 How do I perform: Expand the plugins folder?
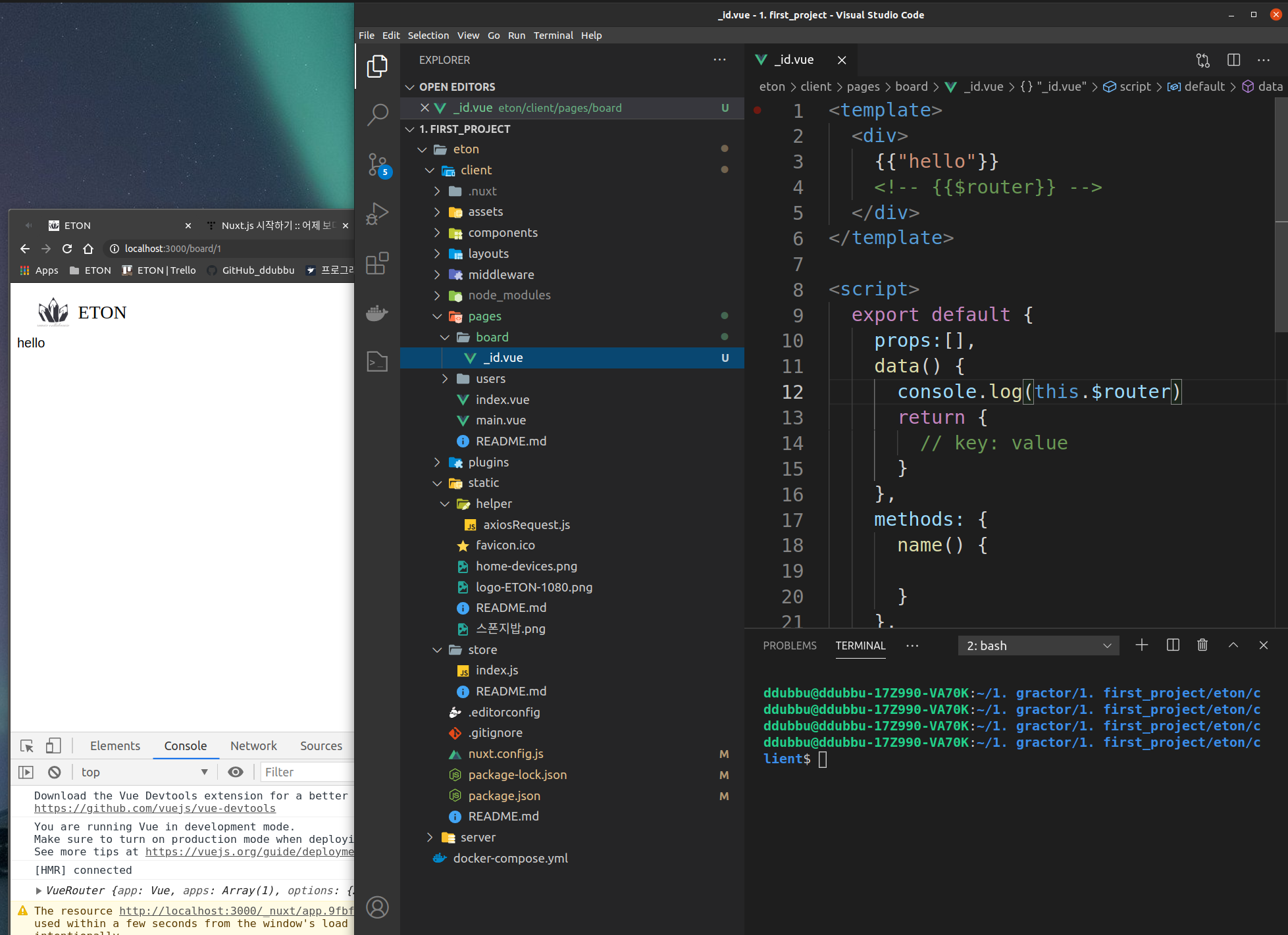pos(488,462)
